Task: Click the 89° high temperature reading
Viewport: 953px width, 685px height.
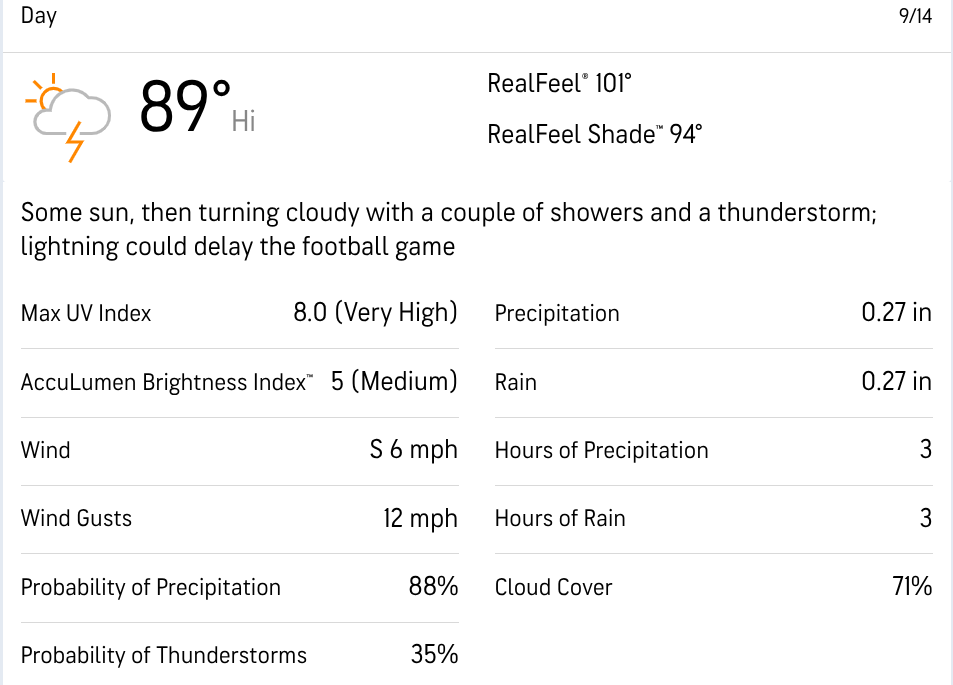Action: click(x=186, y=107)
